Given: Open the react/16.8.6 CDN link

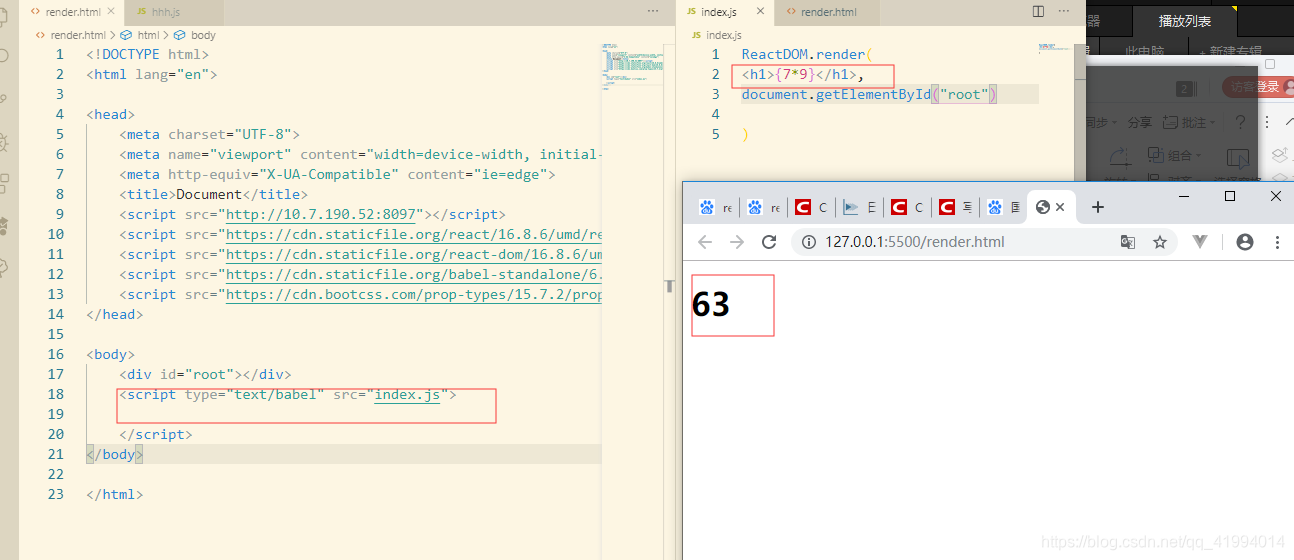Looking at the screenshot, I should (x=414, y=234).
